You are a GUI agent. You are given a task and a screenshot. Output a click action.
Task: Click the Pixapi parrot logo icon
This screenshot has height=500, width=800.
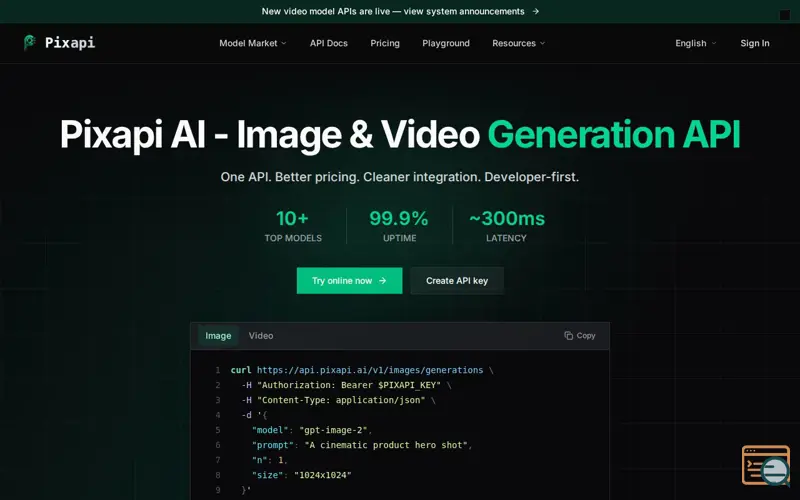(x=30, y=42)
